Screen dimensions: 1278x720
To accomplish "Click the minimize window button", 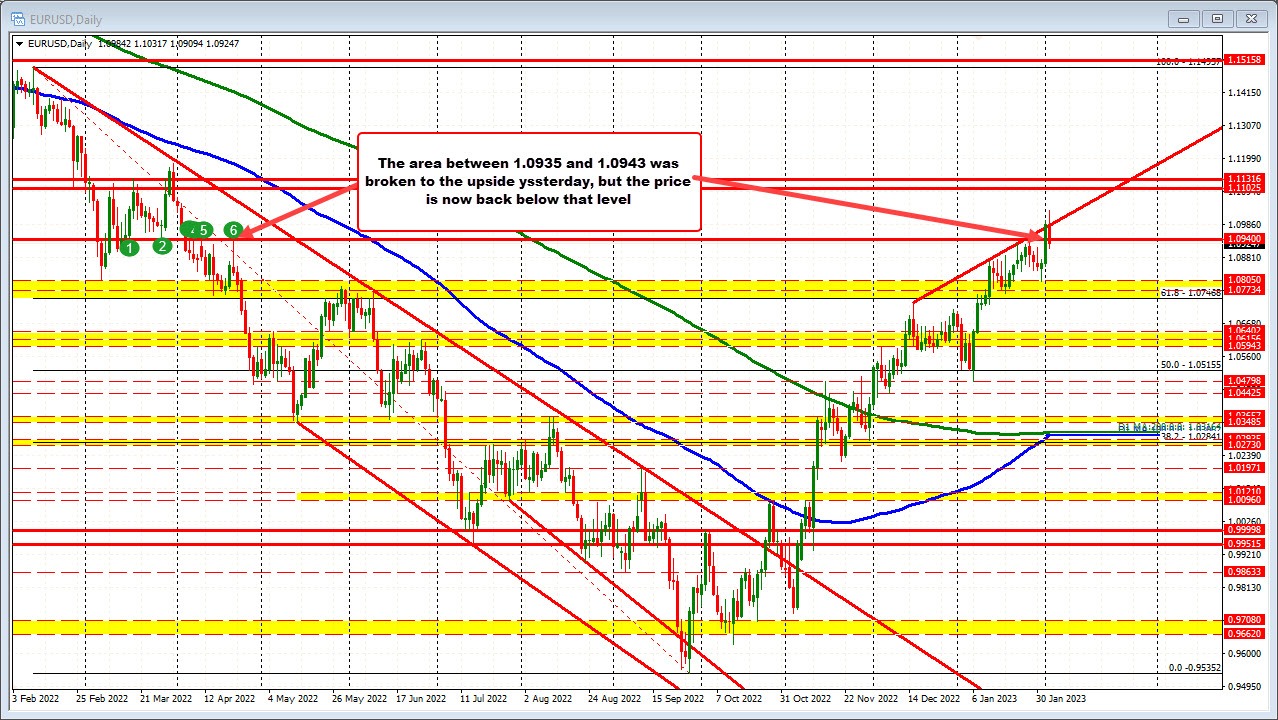I will tap(1184, 18).
